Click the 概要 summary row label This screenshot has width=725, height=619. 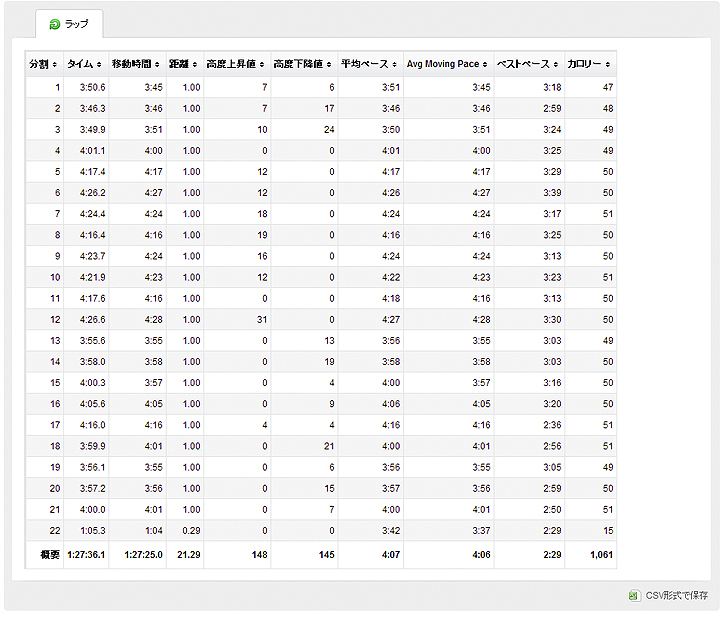(50, 554)
